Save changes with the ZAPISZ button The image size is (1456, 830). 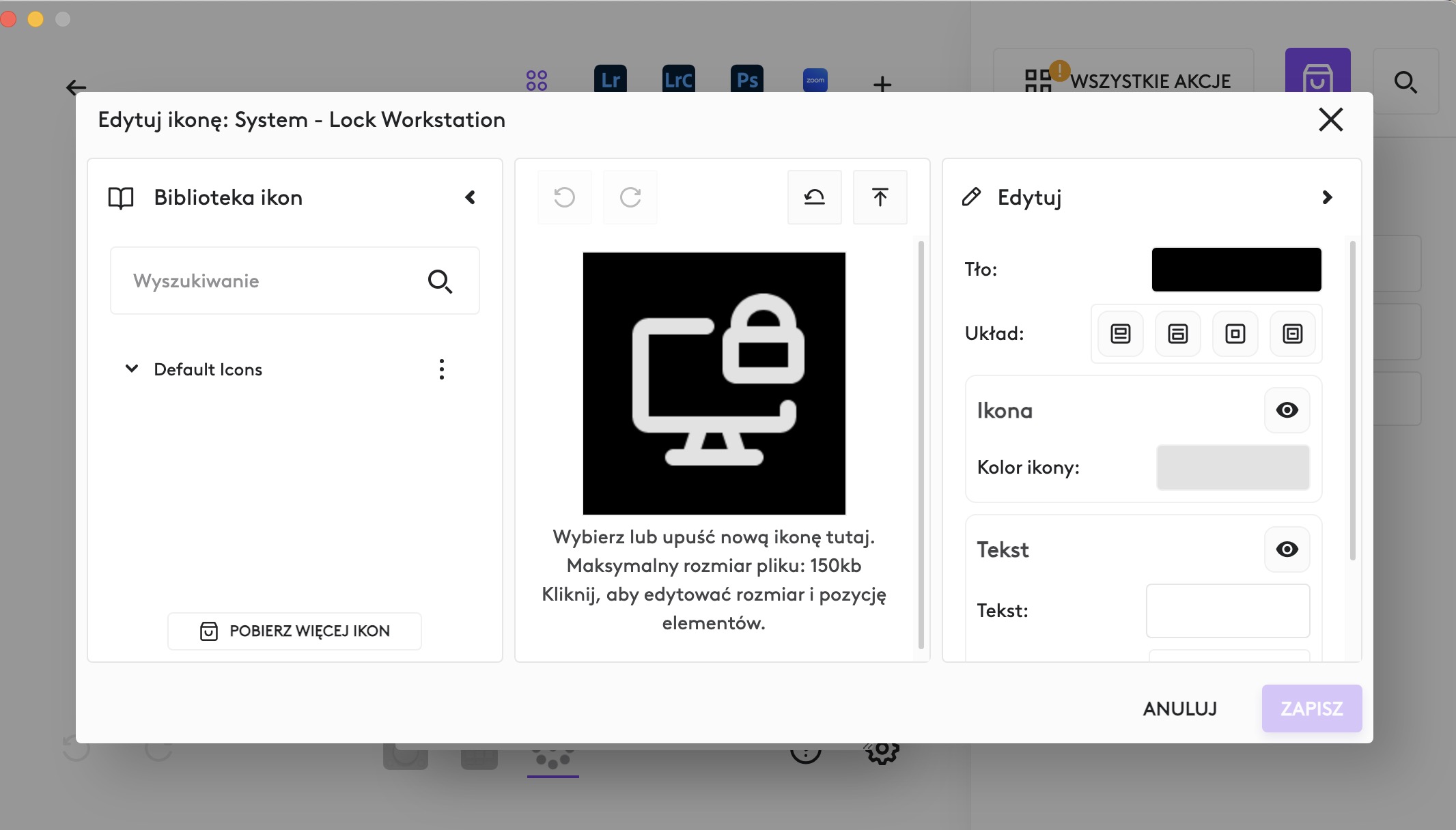[x=1311, y=709]
